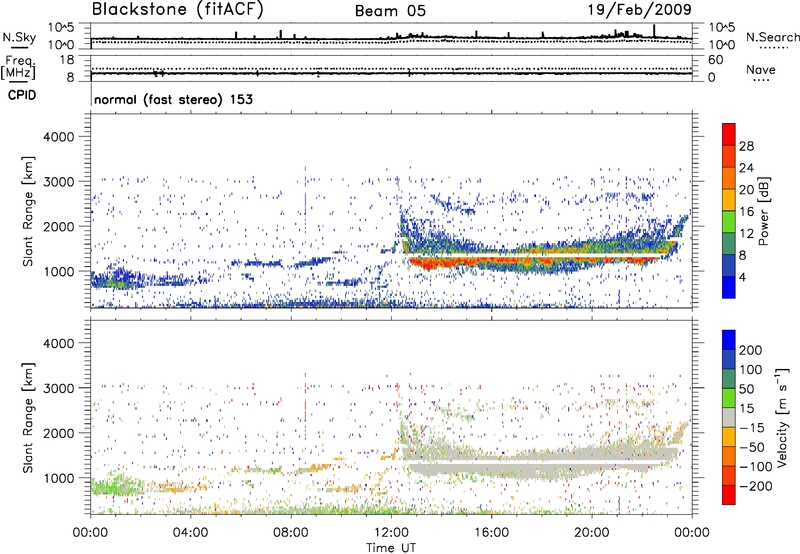Click the "4" power colorbar label
The width and height of the screenshot is (800, 554).
click(743, 278)
